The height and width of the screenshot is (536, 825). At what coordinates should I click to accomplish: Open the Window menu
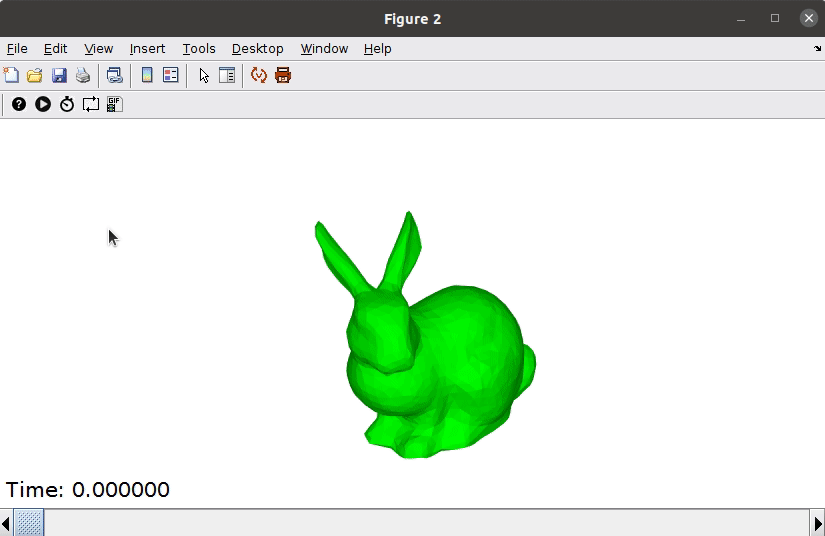click(324, 48)
